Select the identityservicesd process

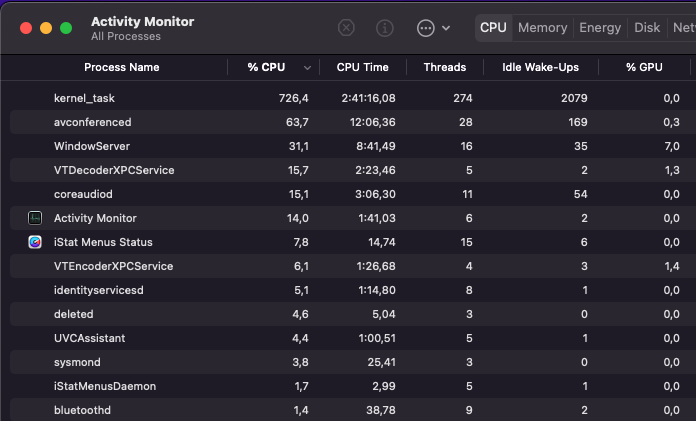tap(99, 290)
